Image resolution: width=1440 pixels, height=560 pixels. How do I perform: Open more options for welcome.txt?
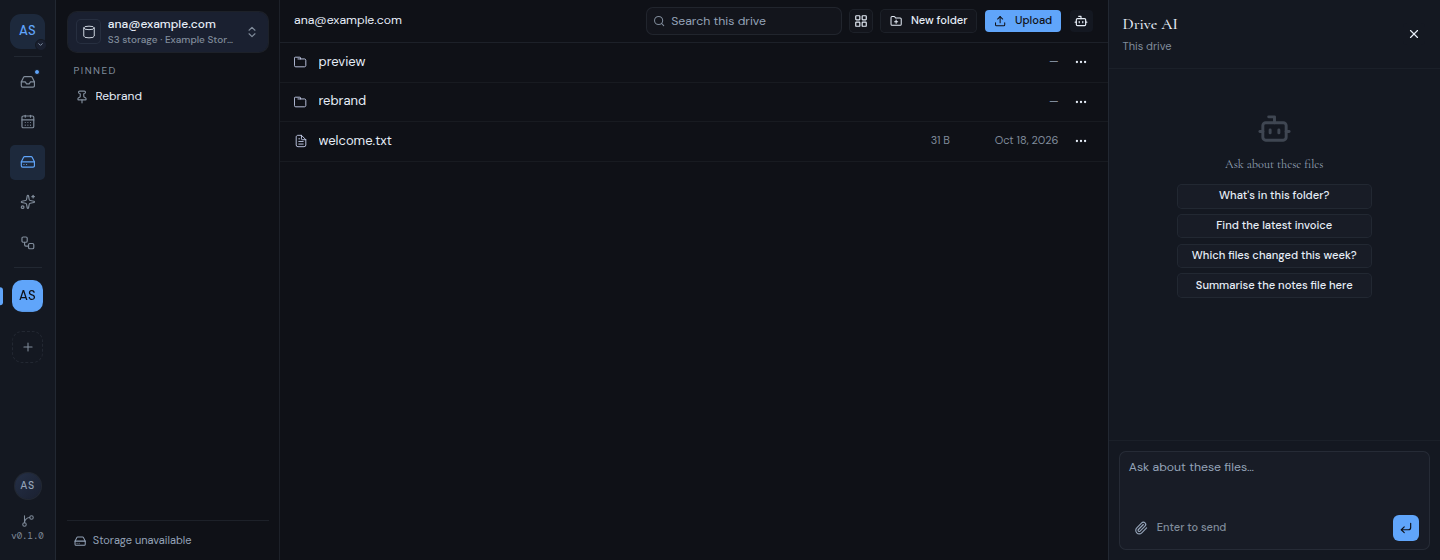(x=1080, y=141)
